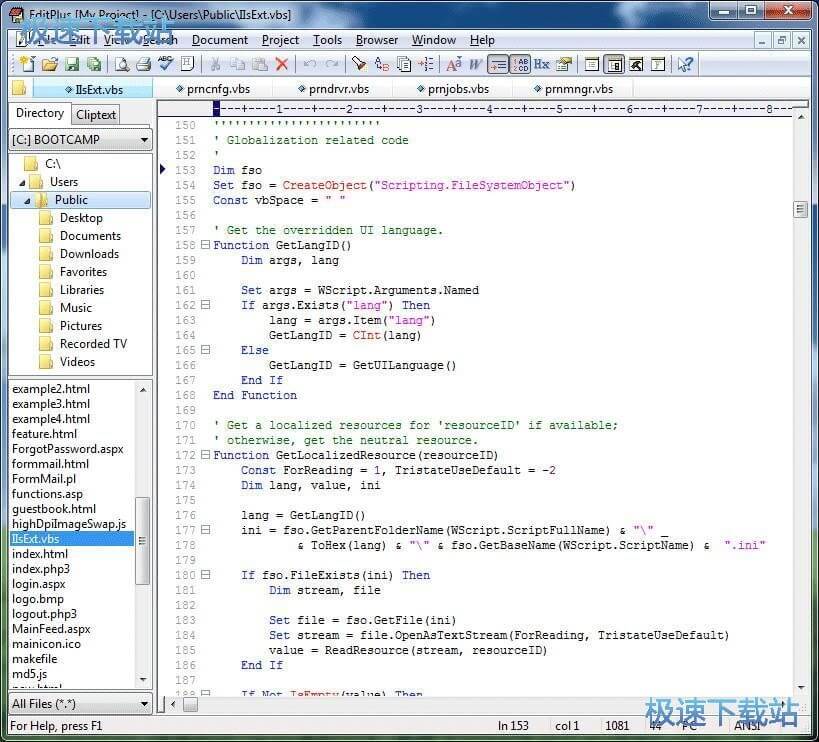Open the C: BOOTCAMP drive dropdown
The image size is (819, 742).
pyautogui.click(x=144, y=140)
